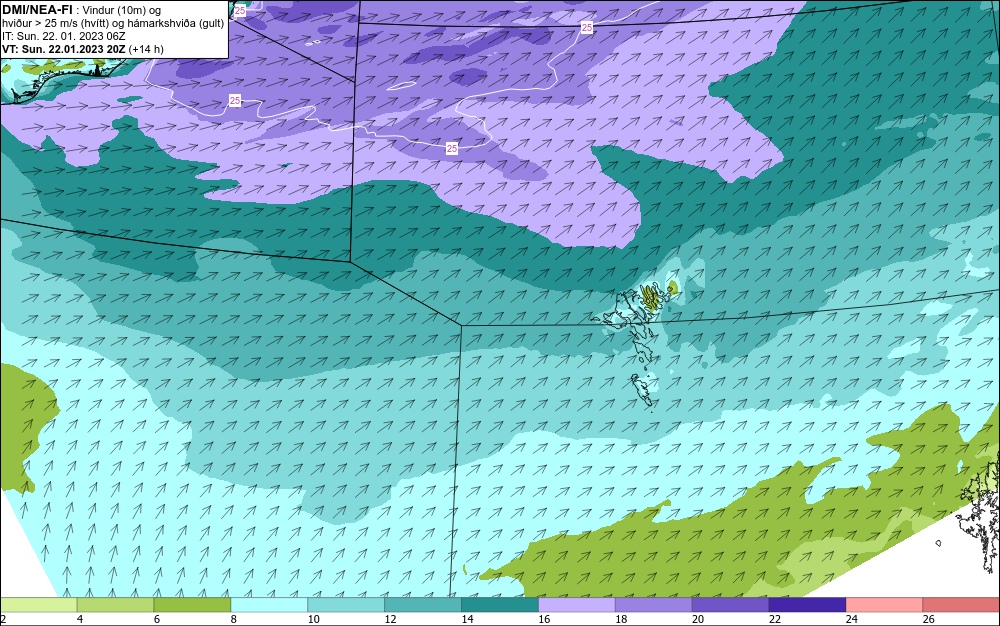This screenshot has height=626, width=1000.
Task: Click the 2-4 m/s pale green legend swatch
Action: pyautogui.click(x=38, y=604)
